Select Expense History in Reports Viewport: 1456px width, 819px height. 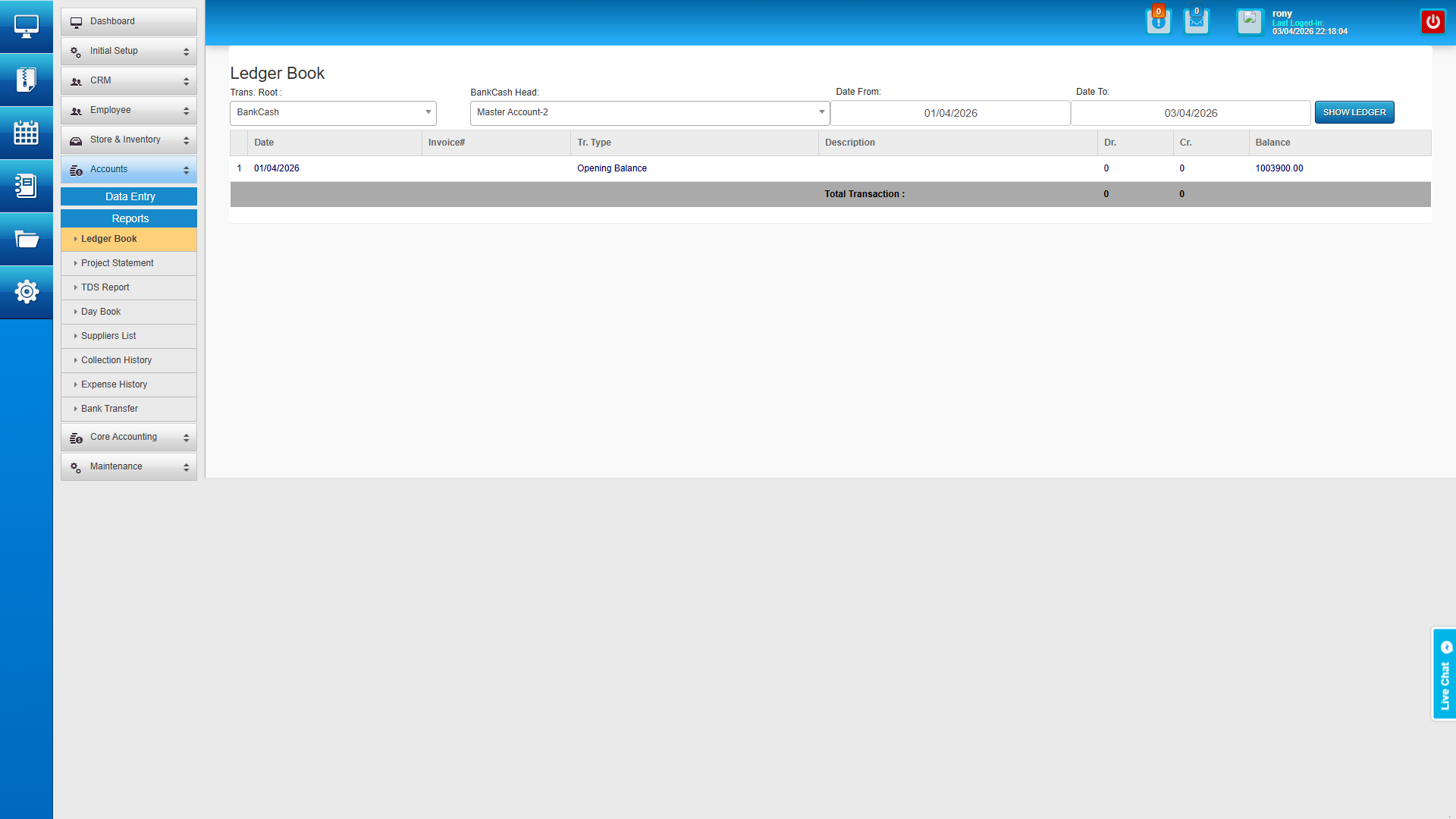[x=114, y=384]
